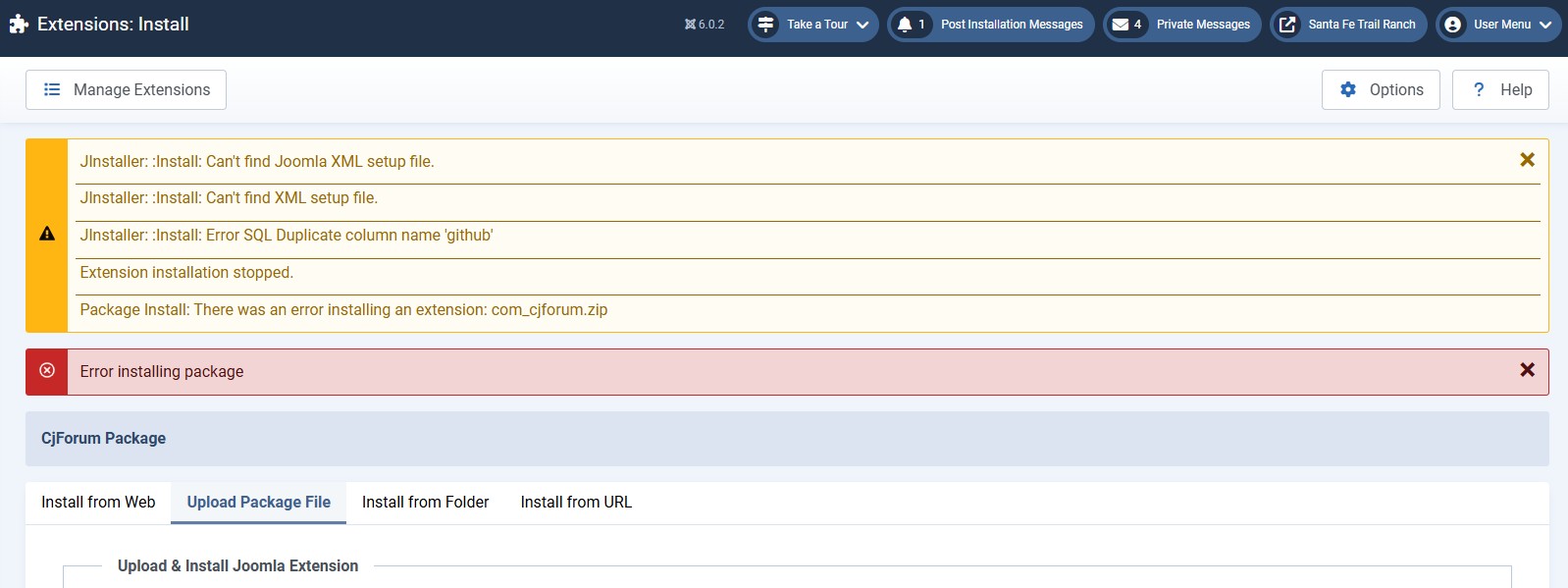Switch to the Install from Web tab

tap(98, 503)
